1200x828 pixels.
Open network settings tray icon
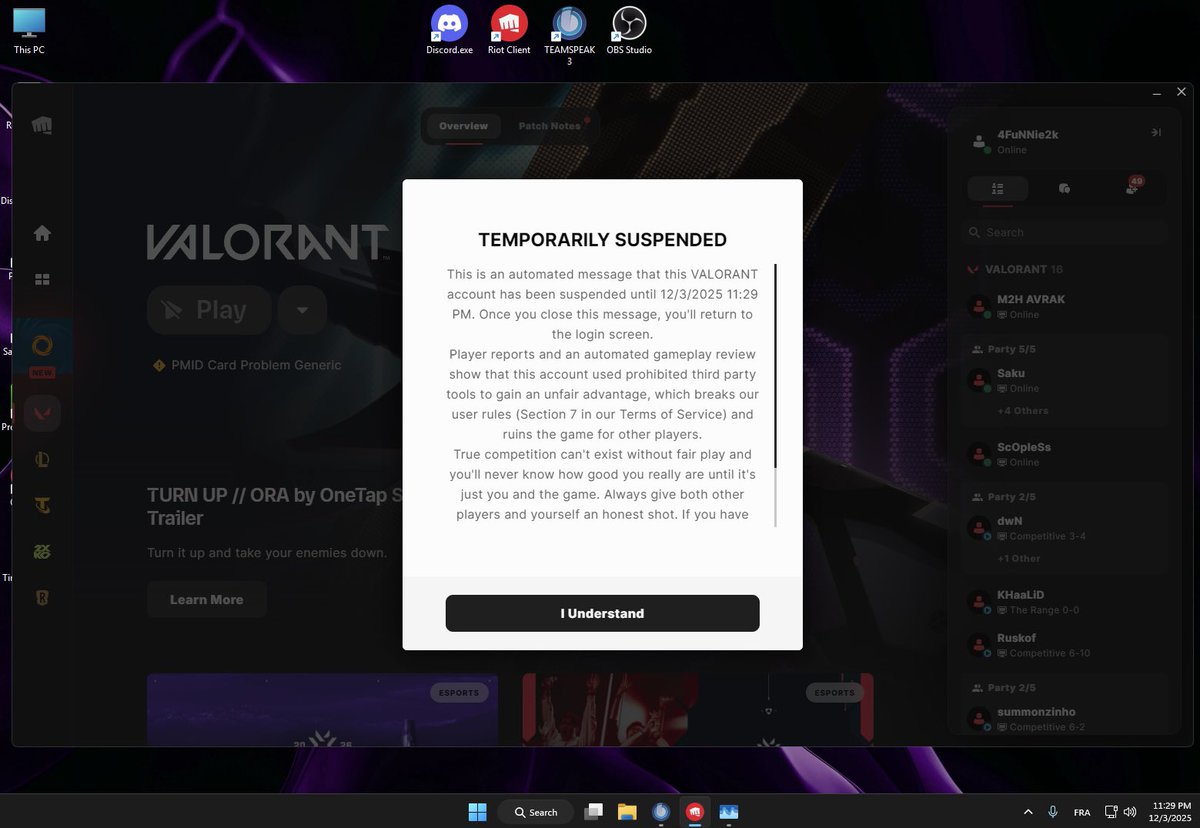(x=1111, y=812)
